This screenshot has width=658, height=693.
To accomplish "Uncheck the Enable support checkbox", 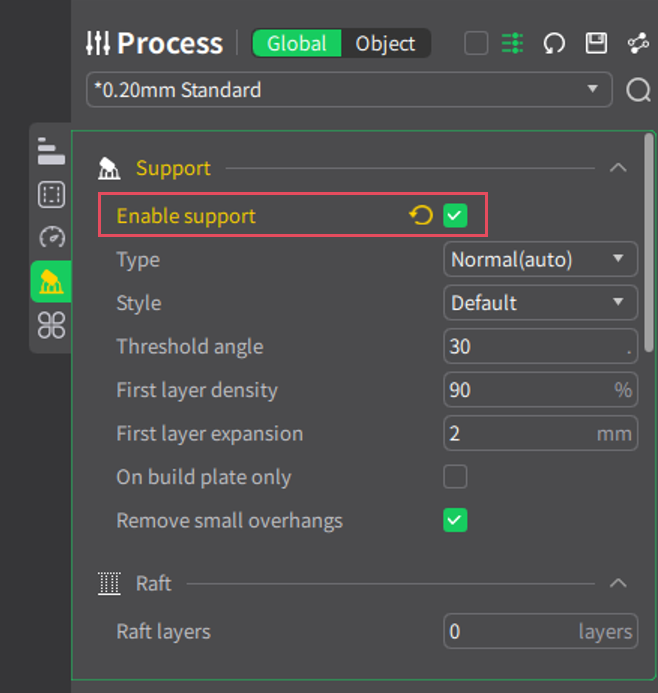I will pyautogui.click(x=456, y=216).
